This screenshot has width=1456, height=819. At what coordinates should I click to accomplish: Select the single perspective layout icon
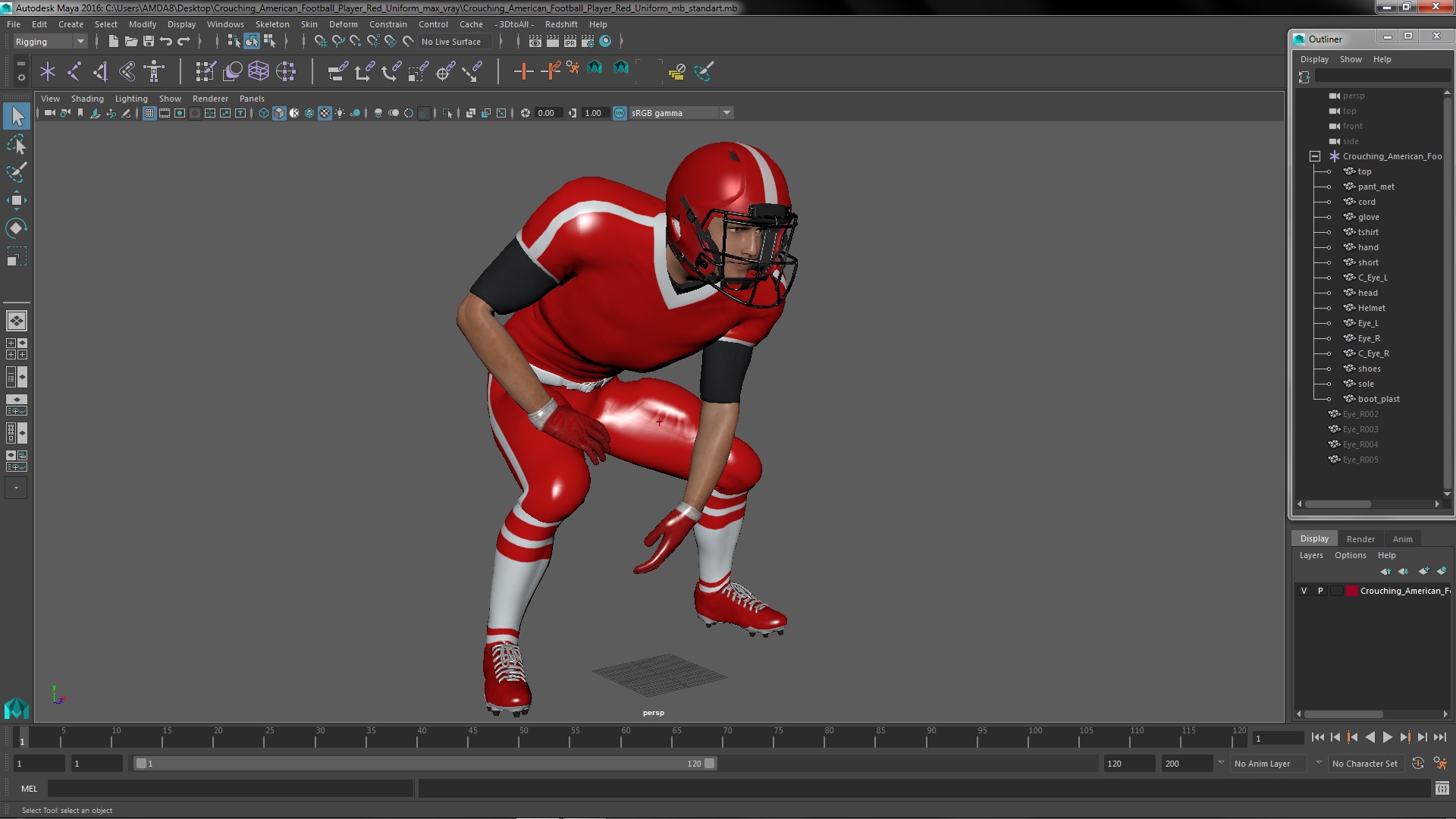coord(17,321)
